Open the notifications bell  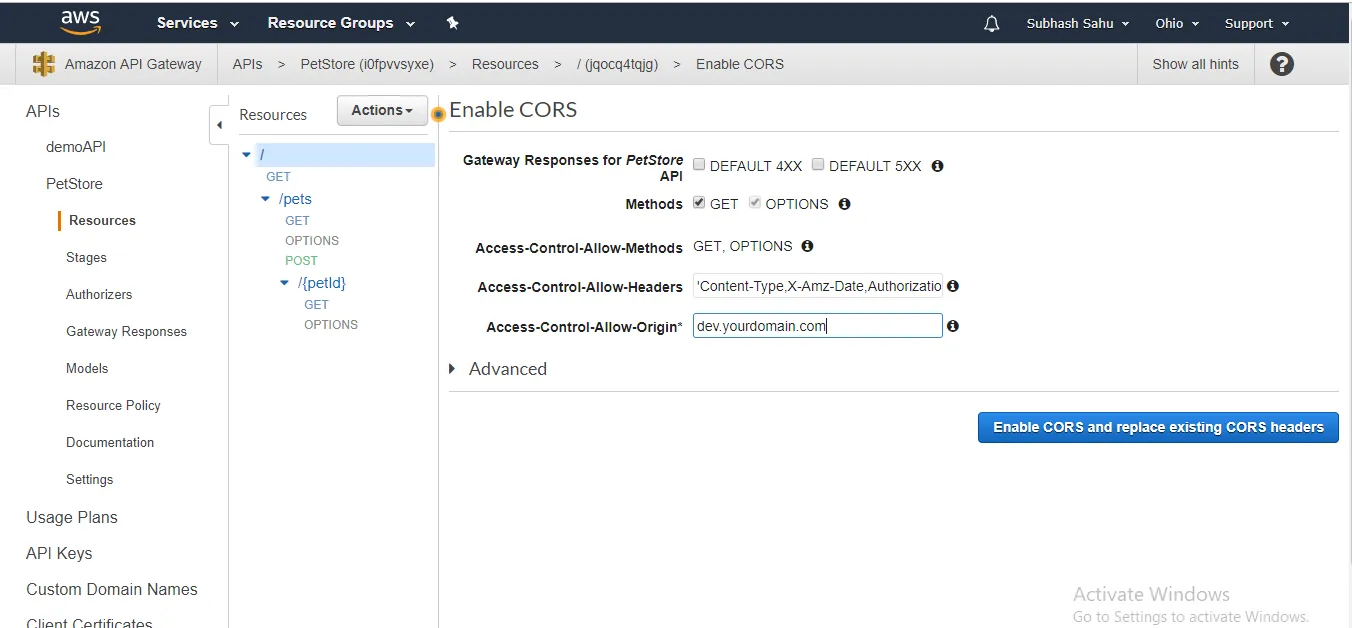(991, 24)
